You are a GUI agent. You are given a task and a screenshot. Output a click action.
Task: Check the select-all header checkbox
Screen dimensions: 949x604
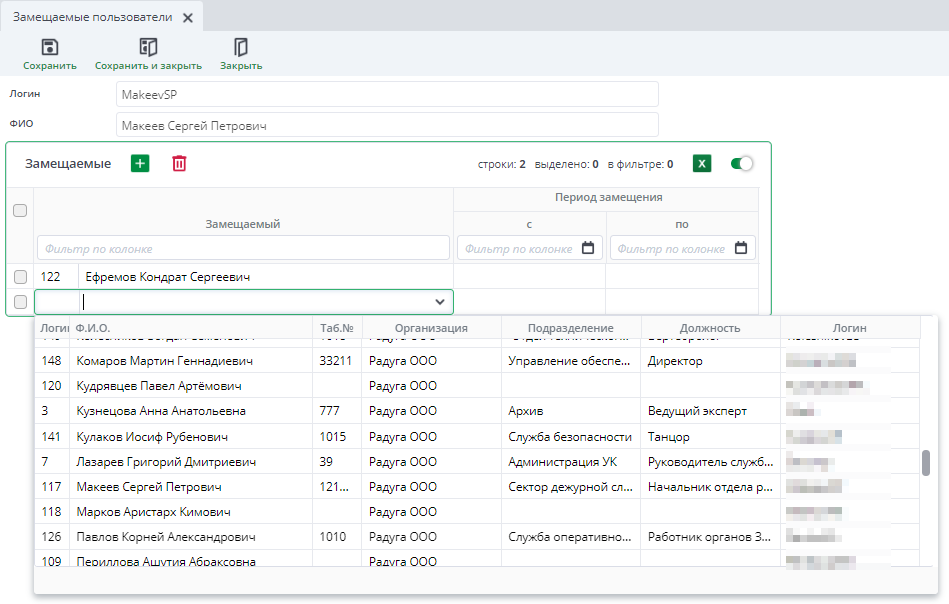[x=20, y=211]
